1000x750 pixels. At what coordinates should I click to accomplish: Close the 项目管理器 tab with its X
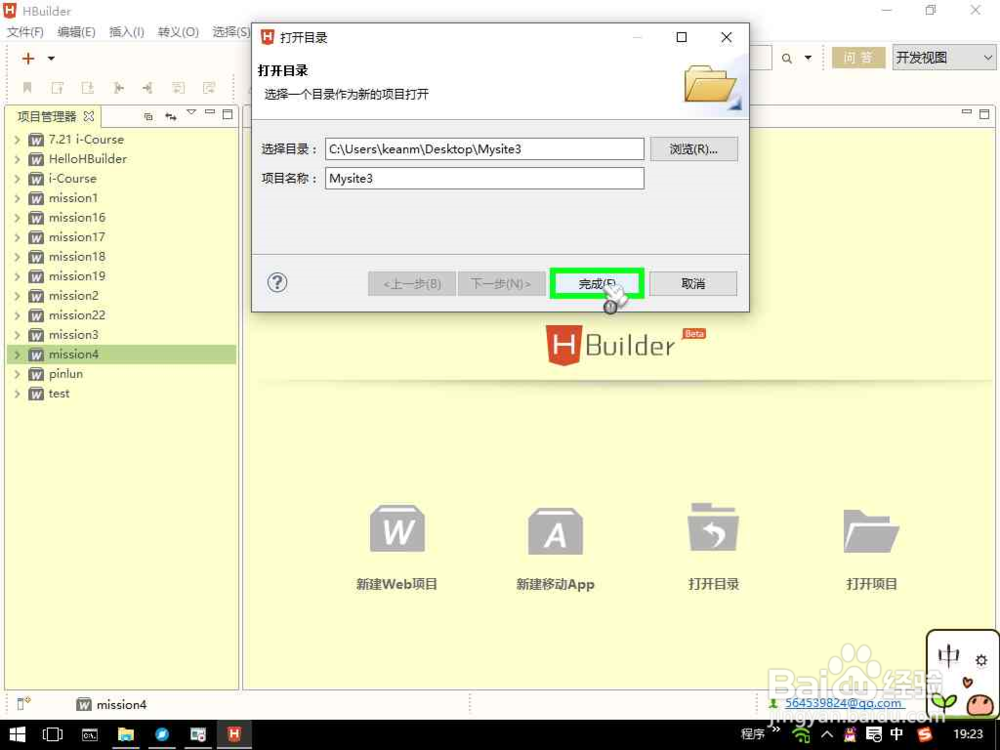pyautogui.click(x=89, y=116)
